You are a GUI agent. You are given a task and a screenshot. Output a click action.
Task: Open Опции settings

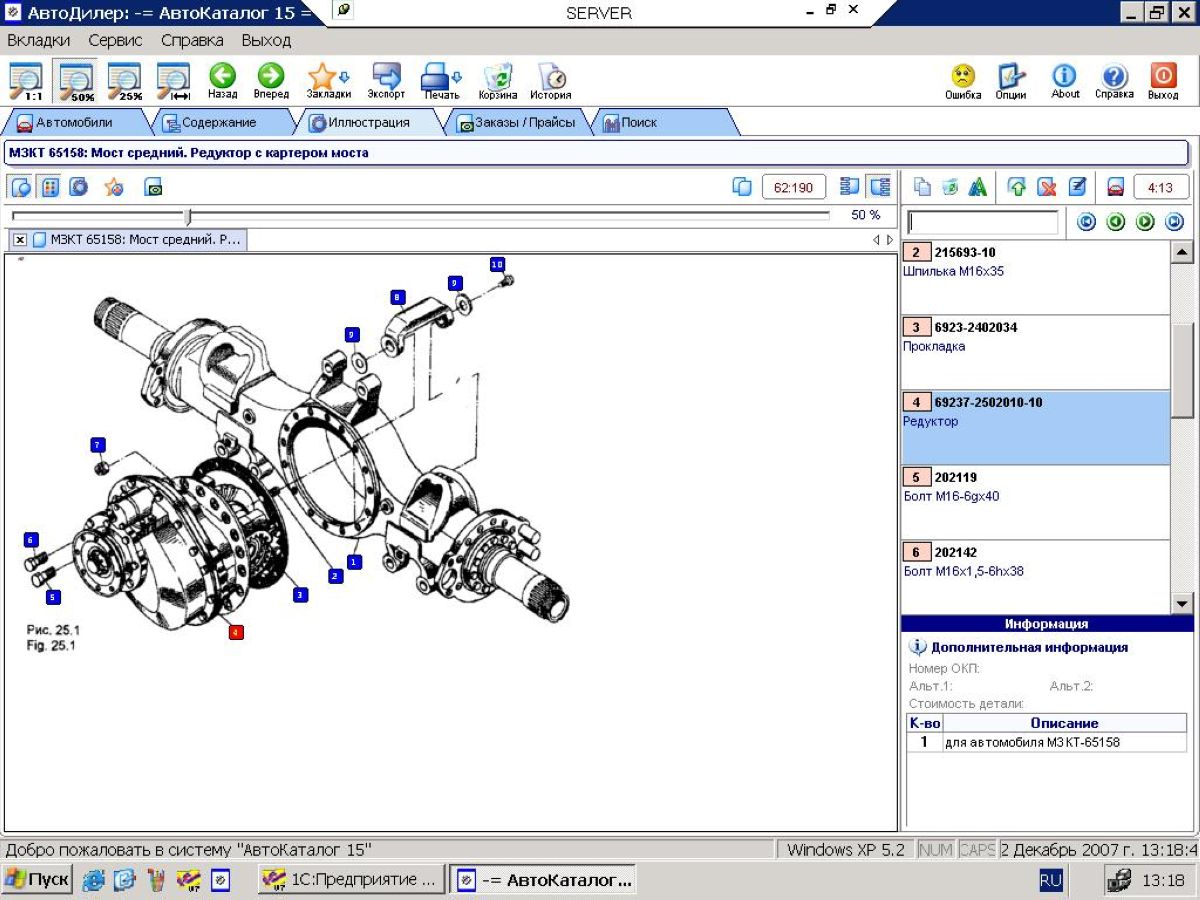tap(1011, 81)
